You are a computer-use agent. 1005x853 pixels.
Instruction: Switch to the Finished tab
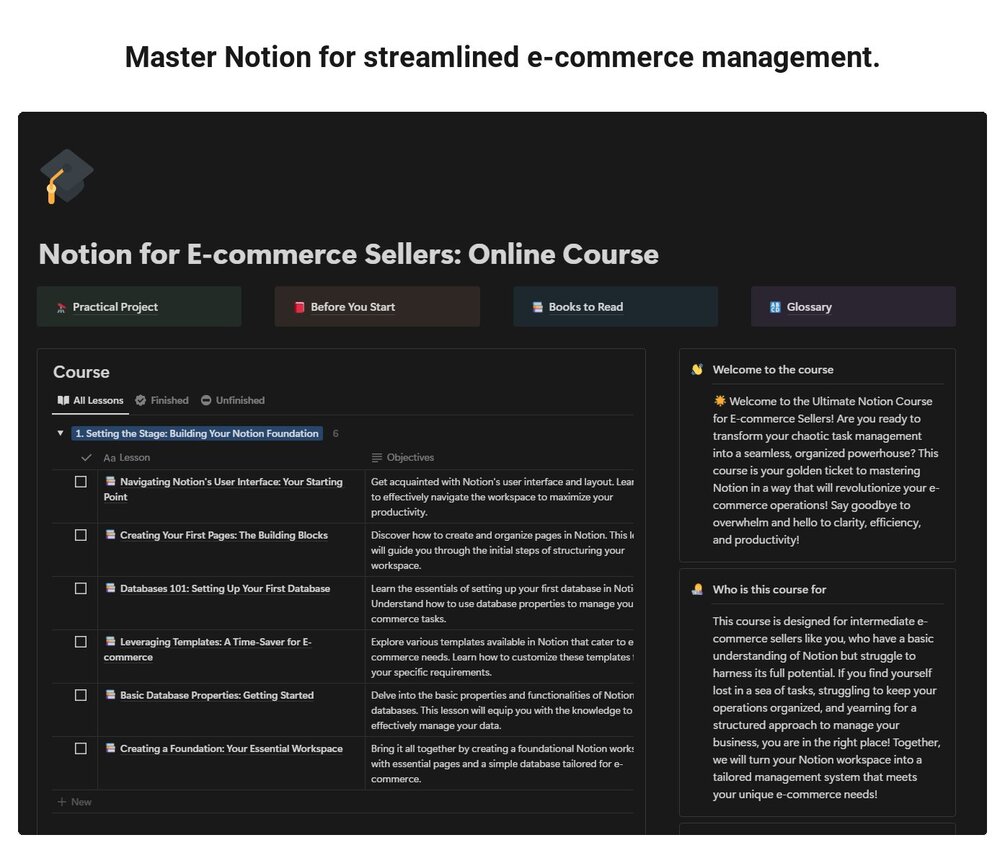[x=162, y=401]
